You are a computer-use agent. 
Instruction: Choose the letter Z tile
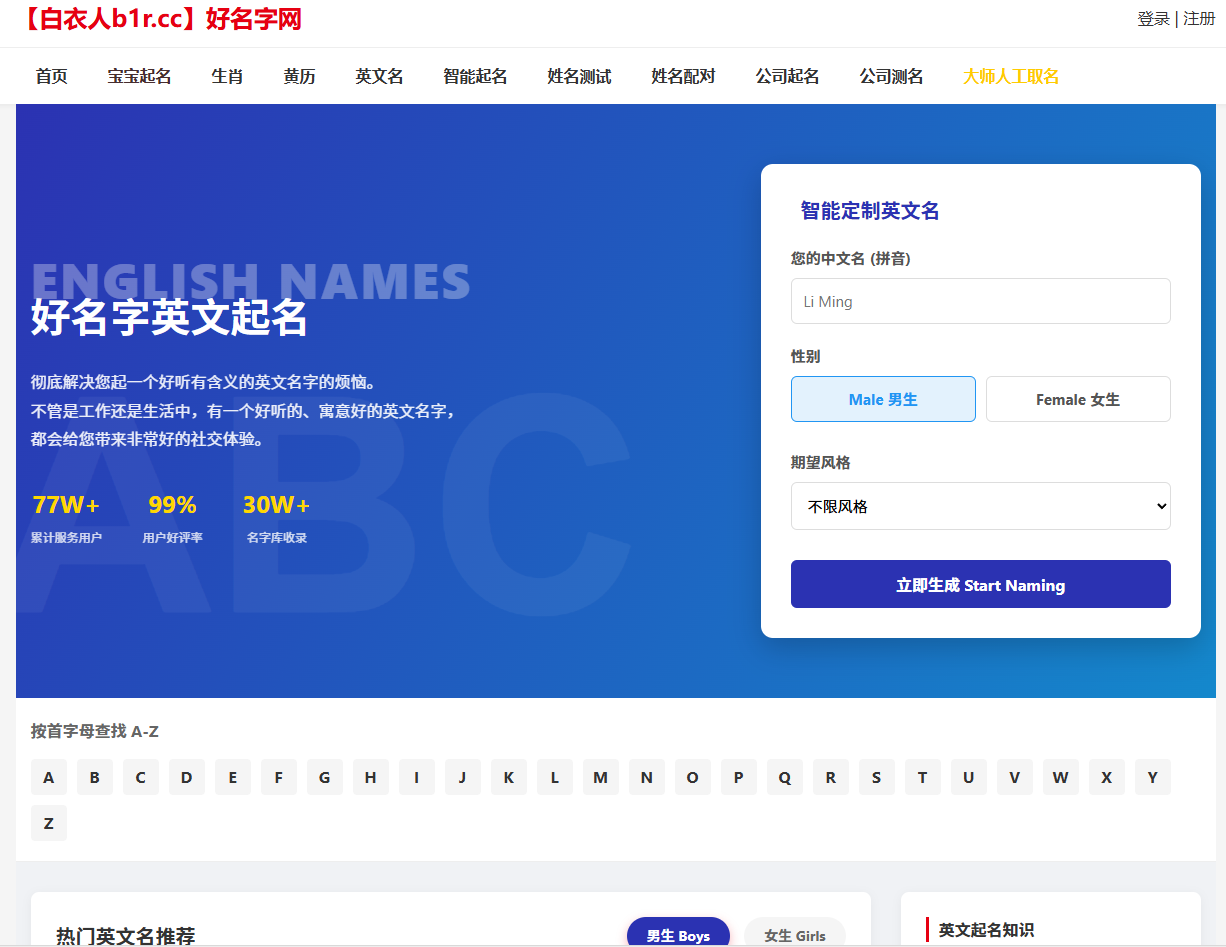click(x=48, y=823)
